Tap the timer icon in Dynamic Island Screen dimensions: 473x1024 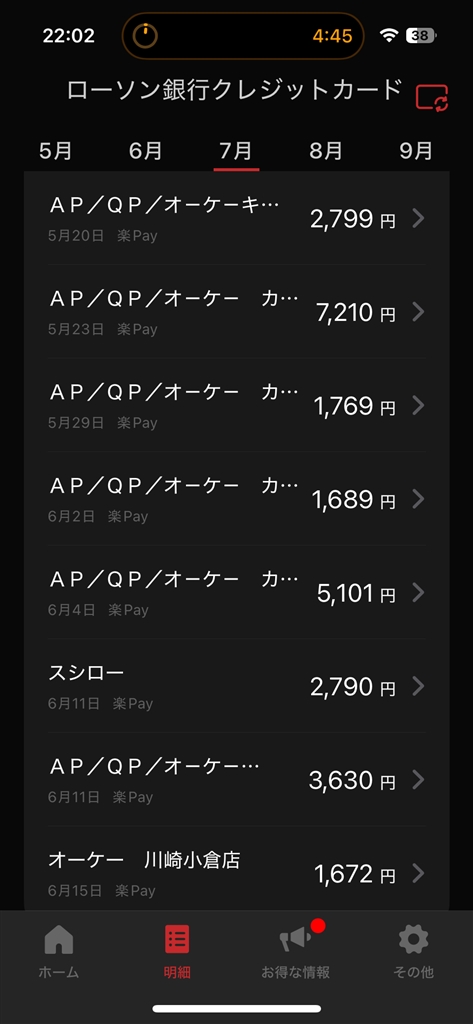[x=145, y=36]
